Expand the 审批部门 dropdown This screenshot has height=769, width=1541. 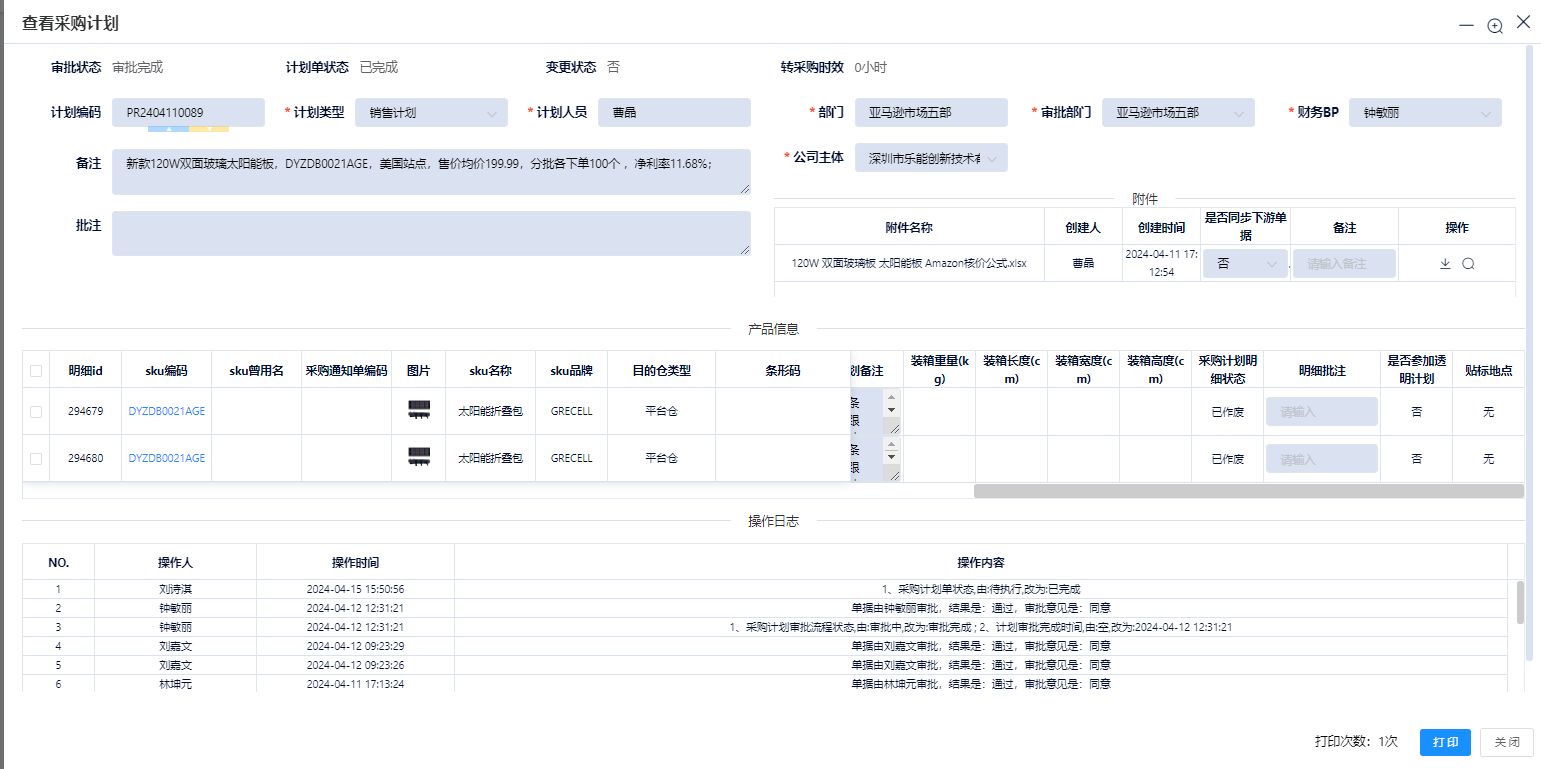click(x=1239, y=112)
